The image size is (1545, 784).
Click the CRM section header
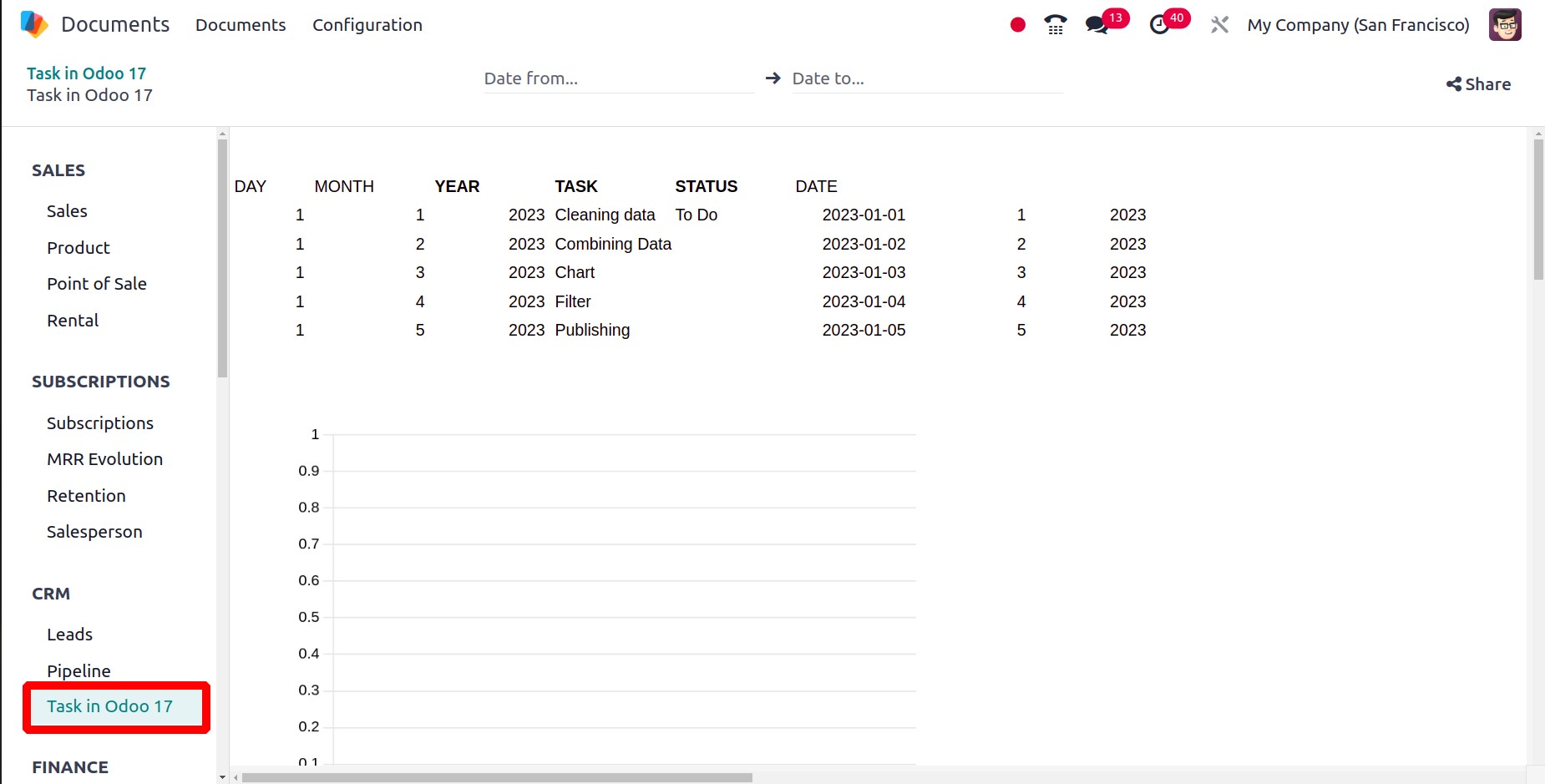pos(51,594)
